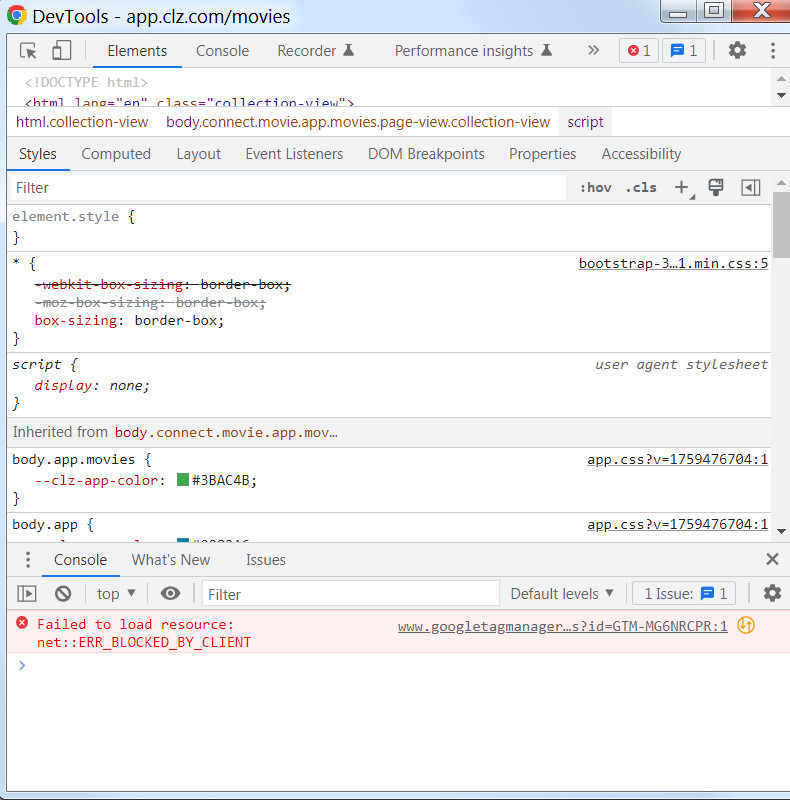Open the three-dot customize DevTools menu
The image size is (790, 800).
pos(772,51)
